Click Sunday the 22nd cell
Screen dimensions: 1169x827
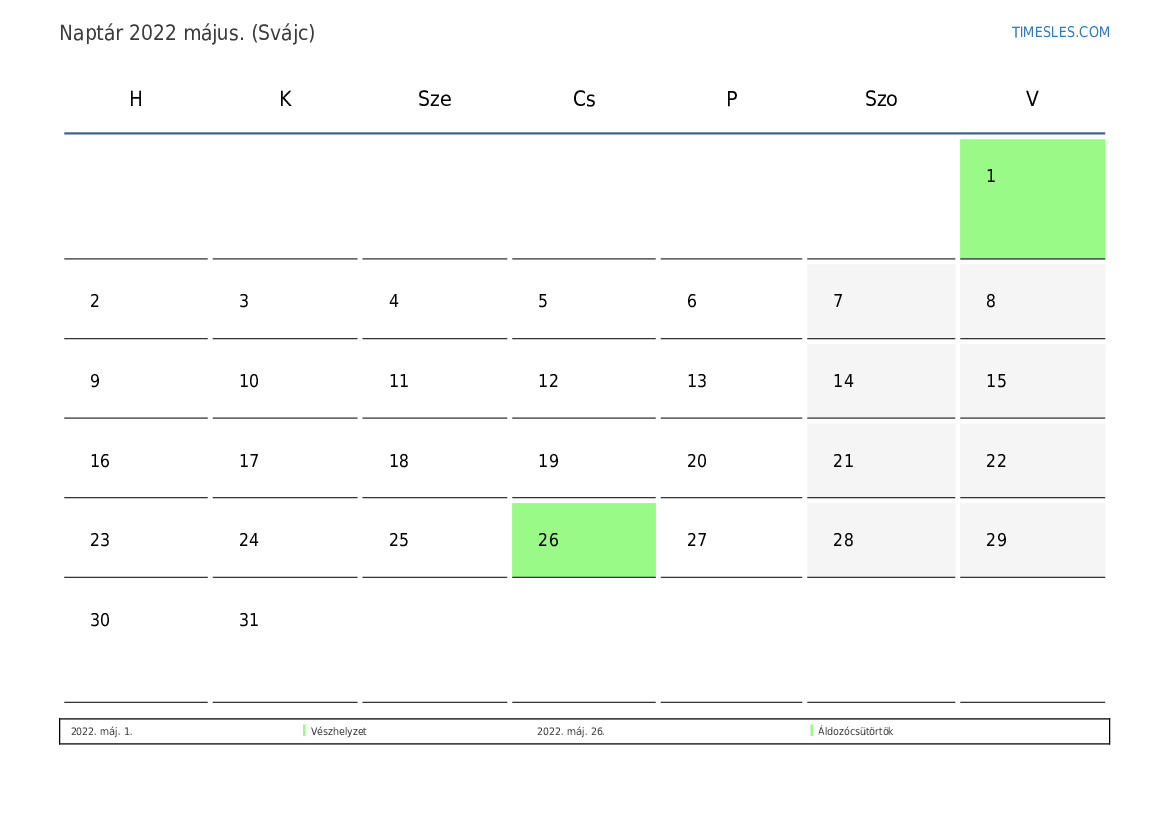click(1032, 461)
